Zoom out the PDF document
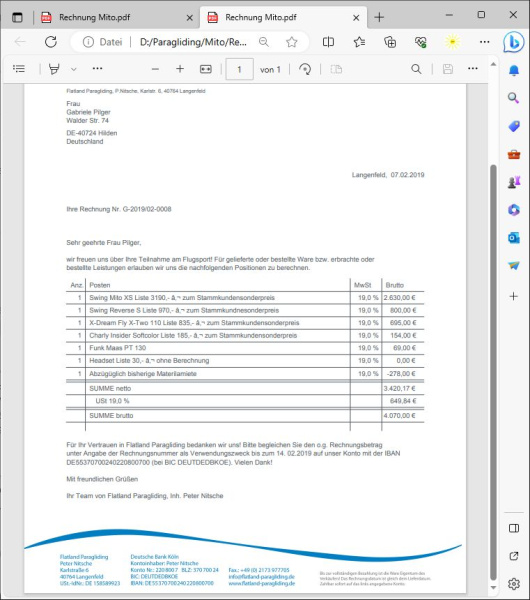The image size is (530, 600). coord(155,69)
